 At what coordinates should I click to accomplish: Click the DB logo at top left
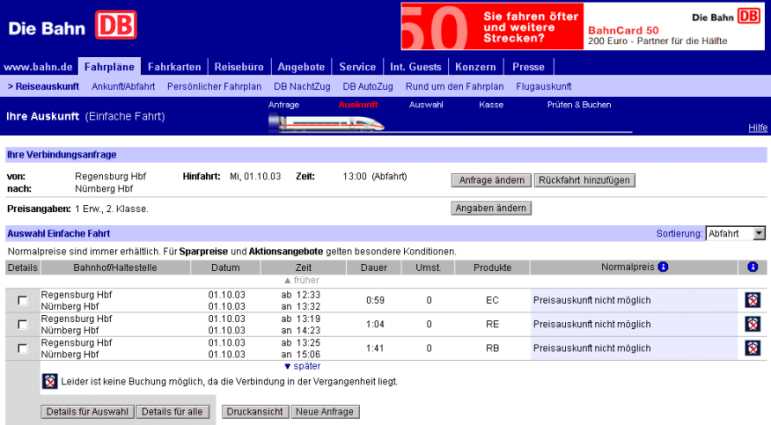coord(116,26)
